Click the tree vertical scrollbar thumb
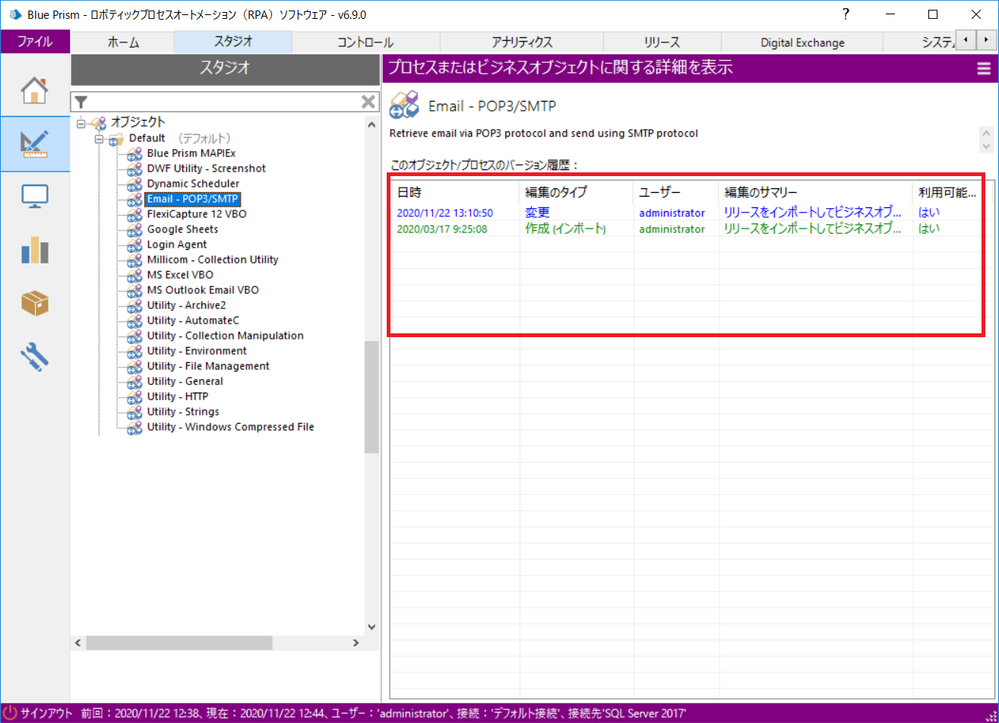Viewport: 999px width, 723px height. 371,397
